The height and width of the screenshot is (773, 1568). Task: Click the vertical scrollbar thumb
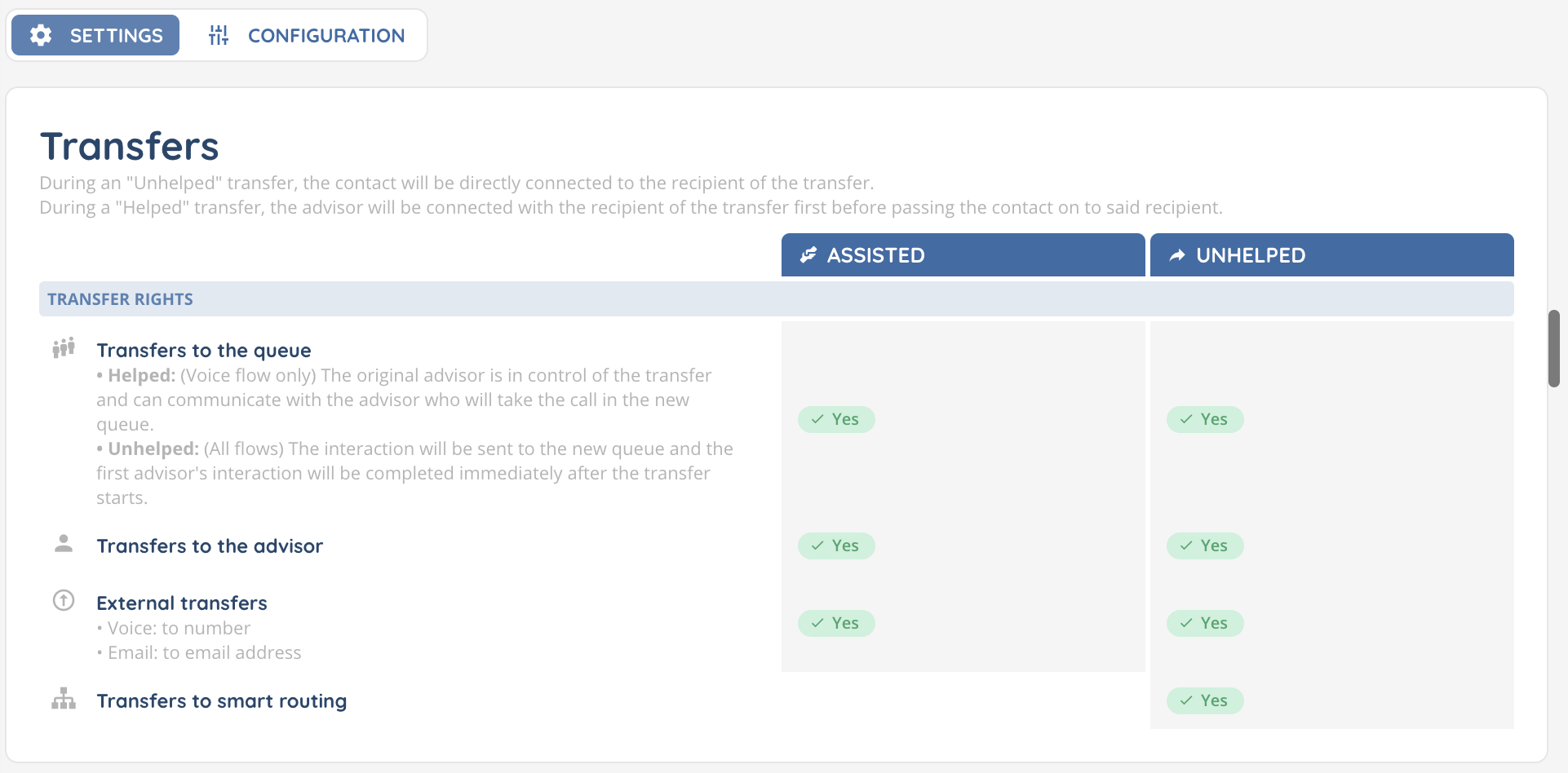point(1554,348)
